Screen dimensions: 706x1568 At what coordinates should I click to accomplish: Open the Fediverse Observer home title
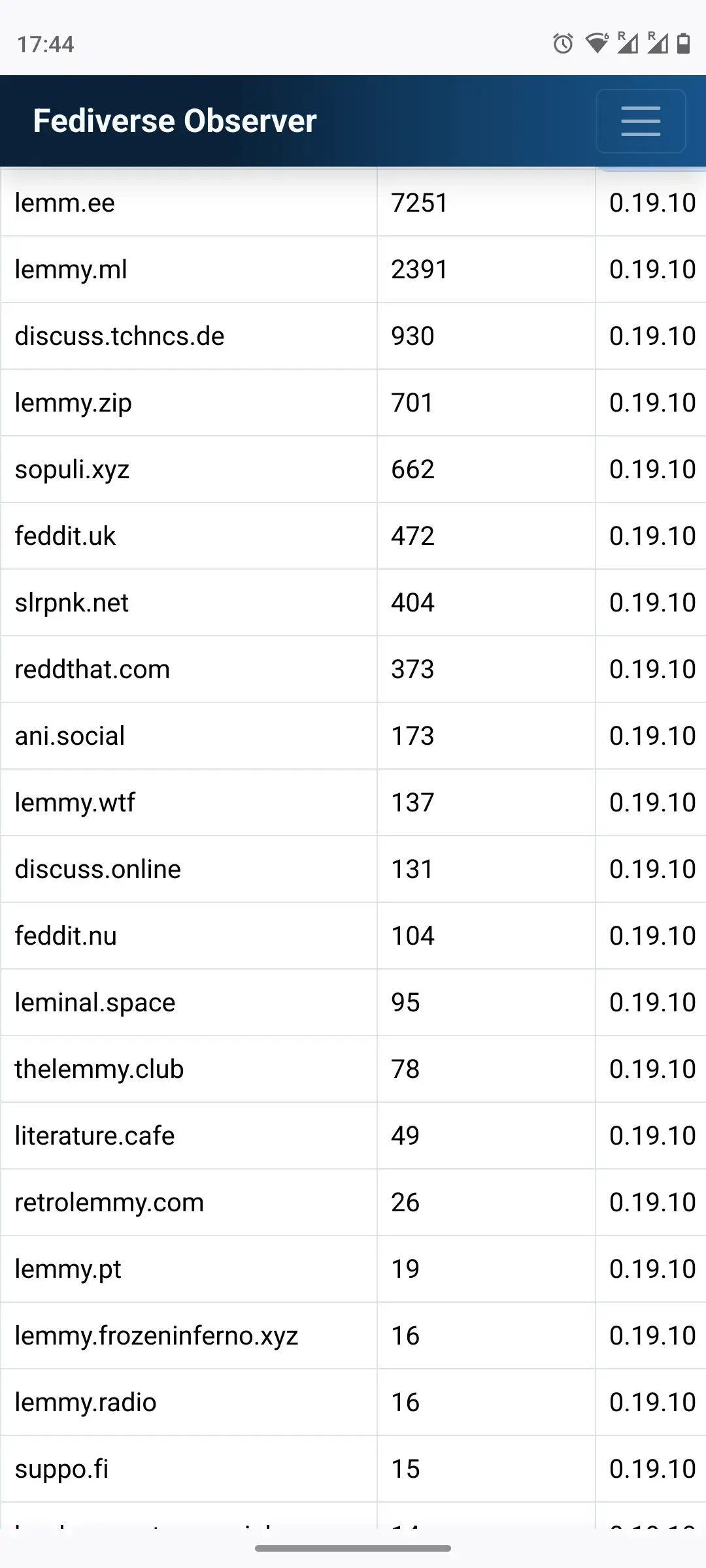175,121
